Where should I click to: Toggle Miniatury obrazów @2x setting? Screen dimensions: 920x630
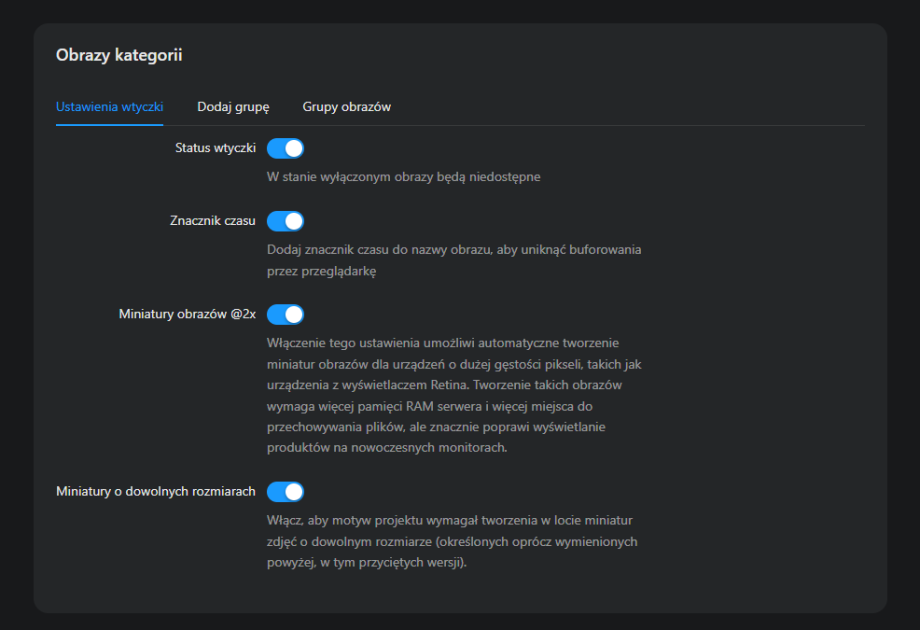(285, 315)
